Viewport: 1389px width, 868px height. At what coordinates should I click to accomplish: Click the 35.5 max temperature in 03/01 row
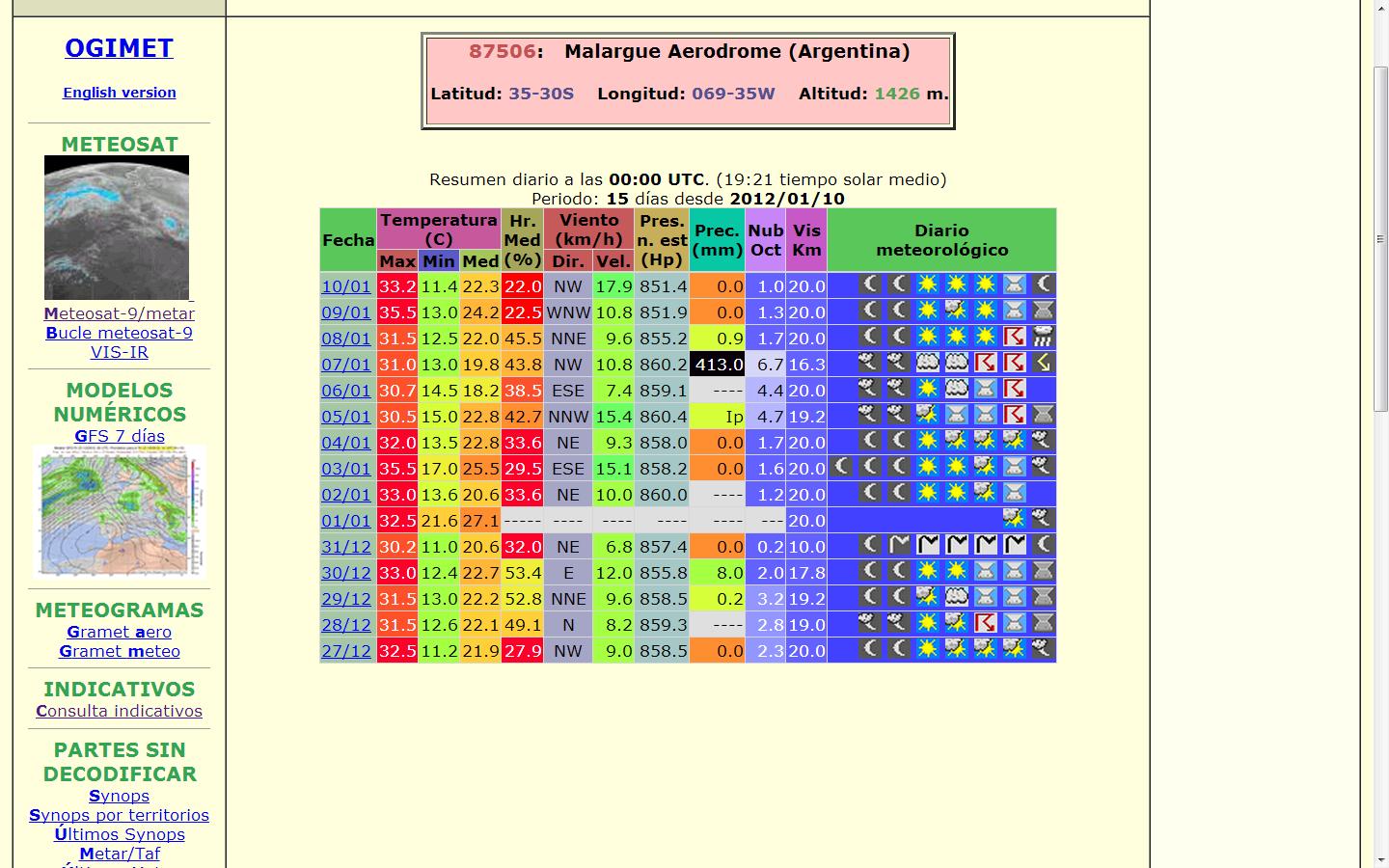pyautogui.click(x=397, y=469)
